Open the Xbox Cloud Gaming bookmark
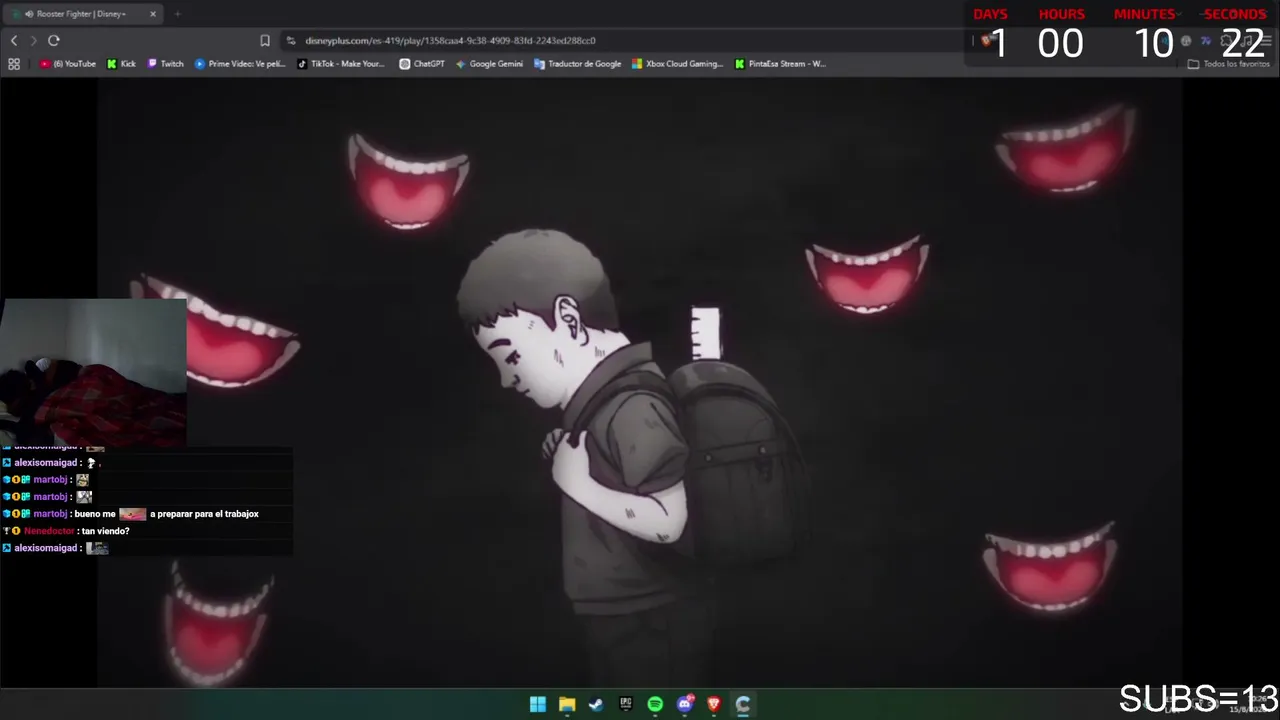The image size is (1280, 720). click(677, 64)
